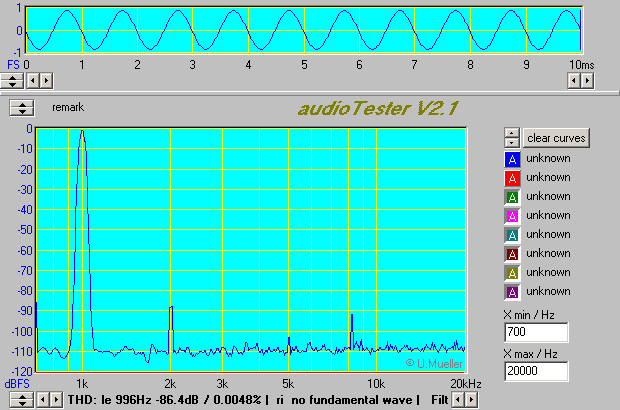Click the 'unknown' label of purple curve
This screenshot has width=620, height=410.
[x=548, y=291]
